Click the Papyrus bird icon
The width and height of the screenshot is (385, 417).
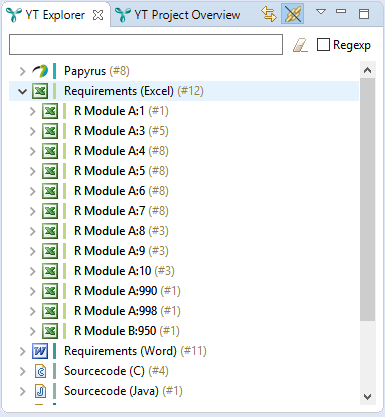click(x=40, y=71)
